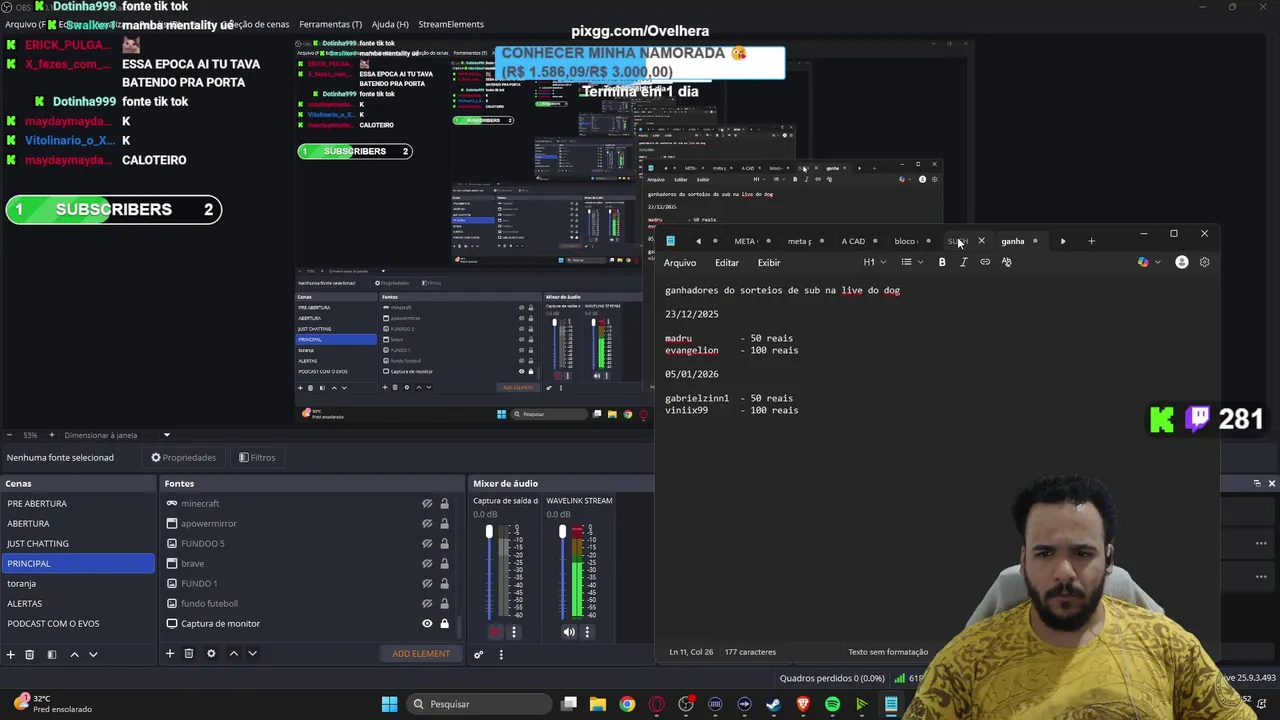This screenshot has height=720, width=1280.
Task: Hide the Captura de monitor source
Action: [427, 624]
